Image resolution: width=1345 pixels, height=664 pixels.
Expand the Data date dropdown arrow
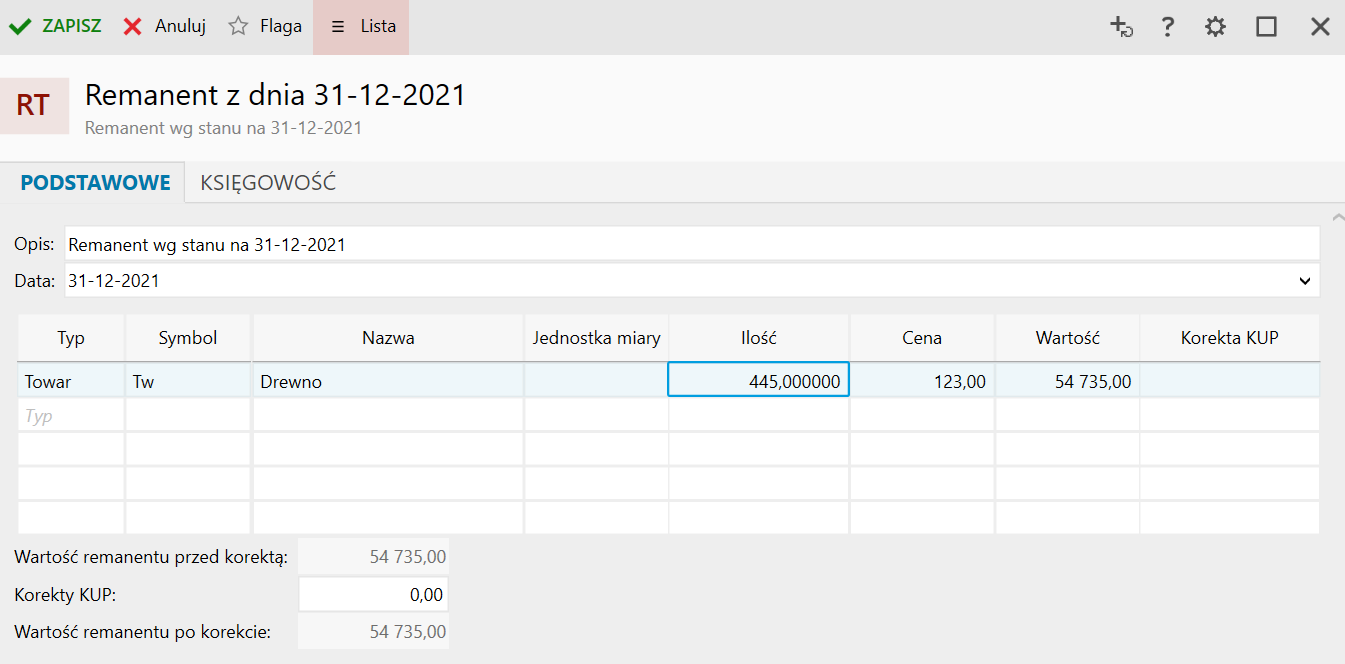1304,281
